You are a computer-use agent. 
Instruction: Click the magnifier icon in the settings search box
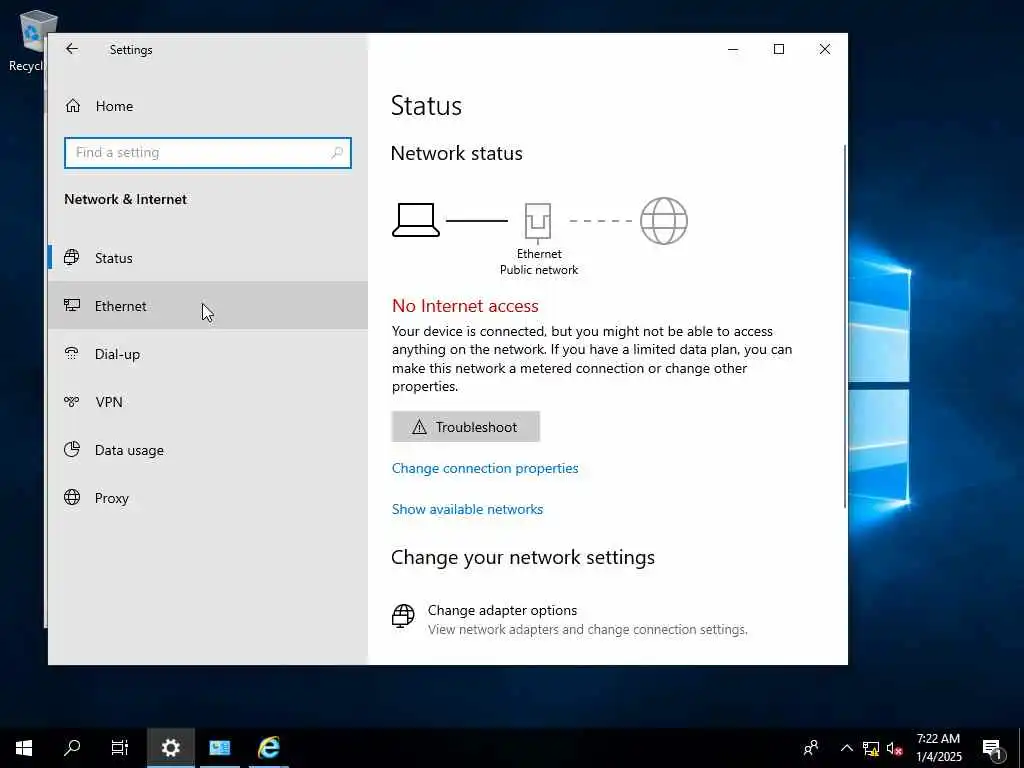tap(337, 153)
